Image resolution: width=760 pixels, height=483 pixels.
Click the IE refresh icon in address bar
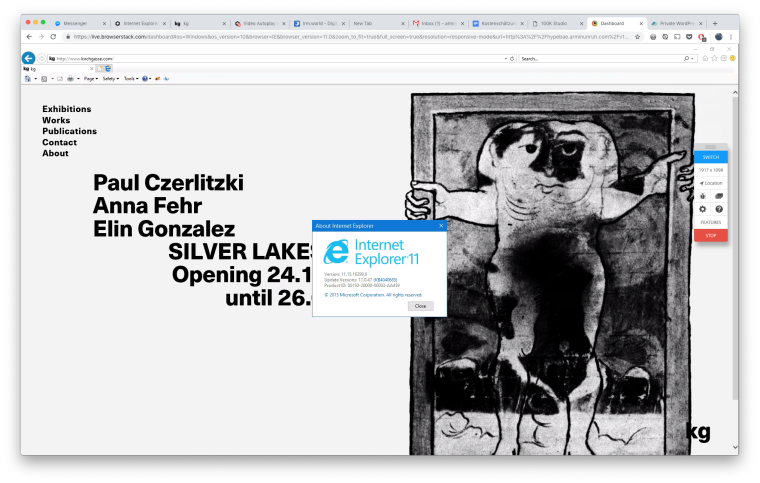tap(513, 59)
